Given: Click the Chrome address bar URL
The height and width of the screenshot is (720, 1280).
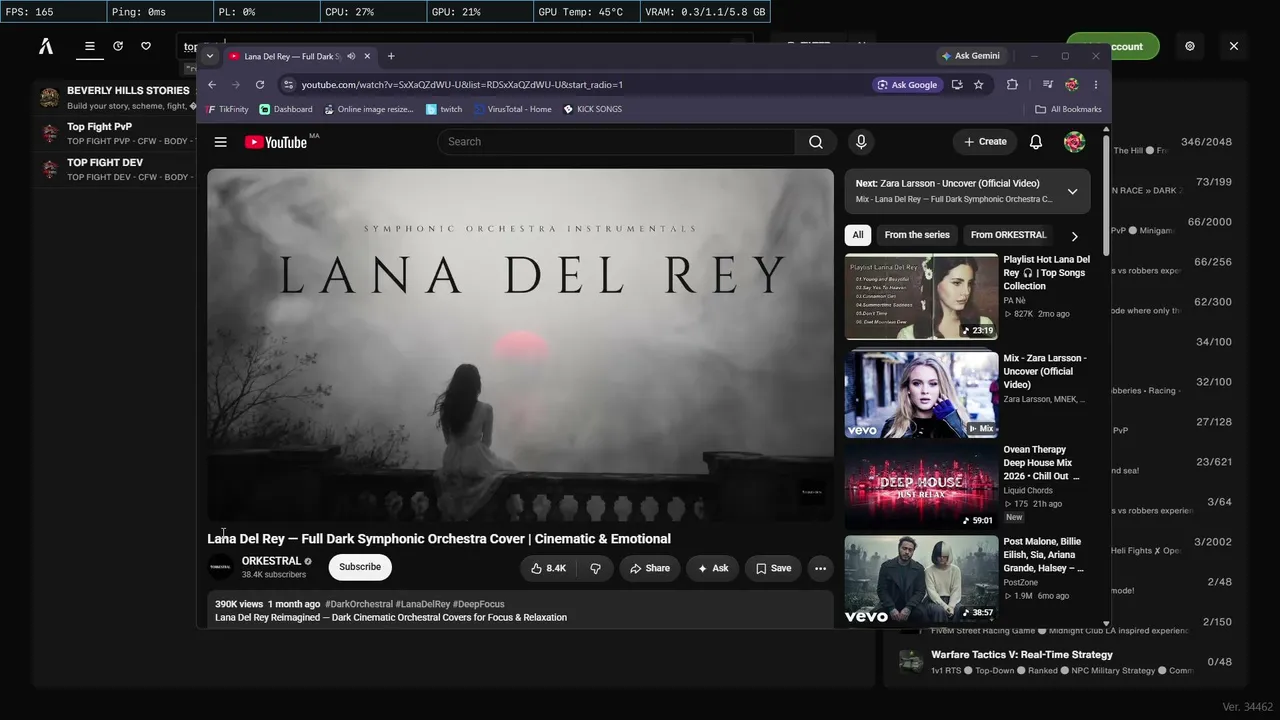Looking at the screenshot, I should pos(462,85).
